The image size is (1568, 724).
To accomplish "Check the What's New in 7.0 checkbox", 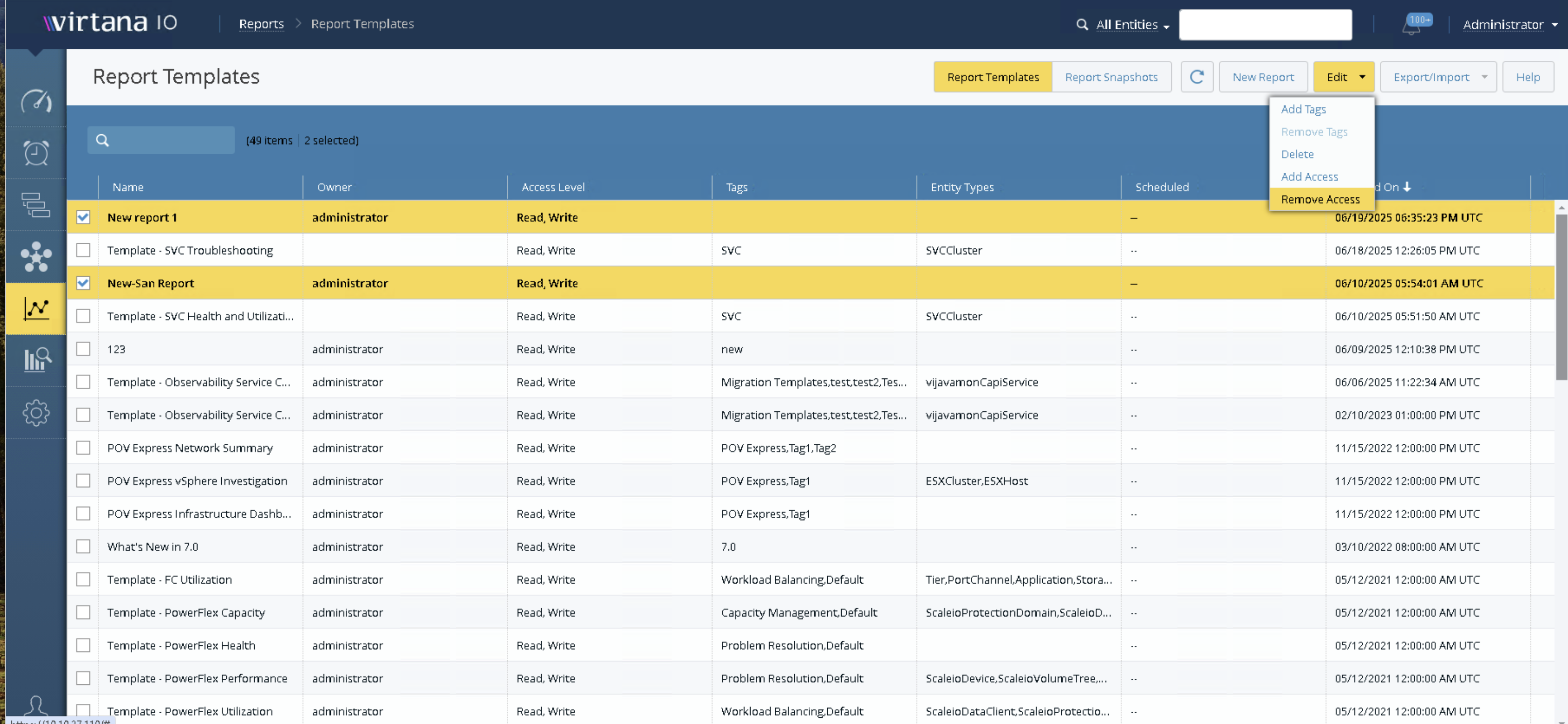I will click(x=83, y=546).
